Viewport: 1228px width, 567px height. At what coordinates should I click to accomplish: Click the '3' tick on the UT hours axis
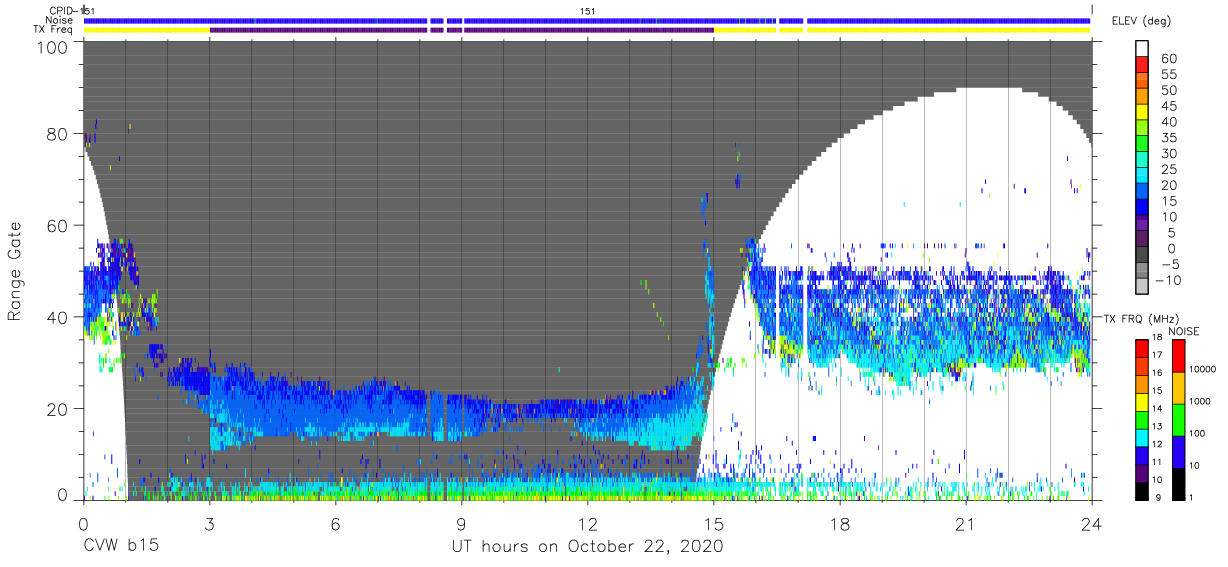pyautogui.click(x=209, y=524)
